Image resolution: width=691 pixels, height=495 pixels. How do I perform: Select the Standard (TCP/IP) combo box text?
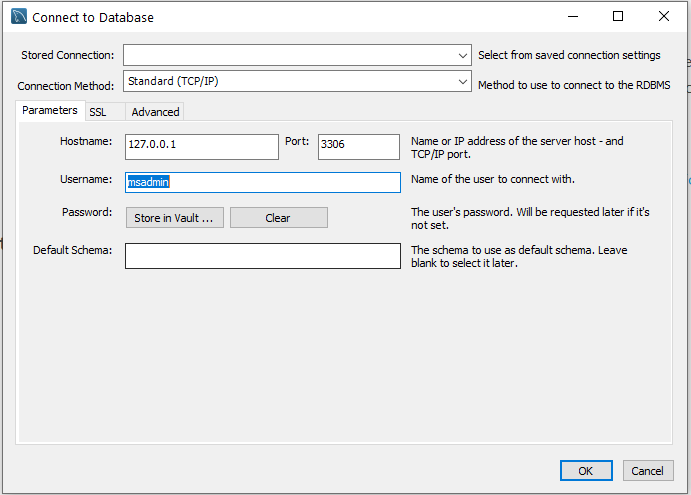click(173, 81)
